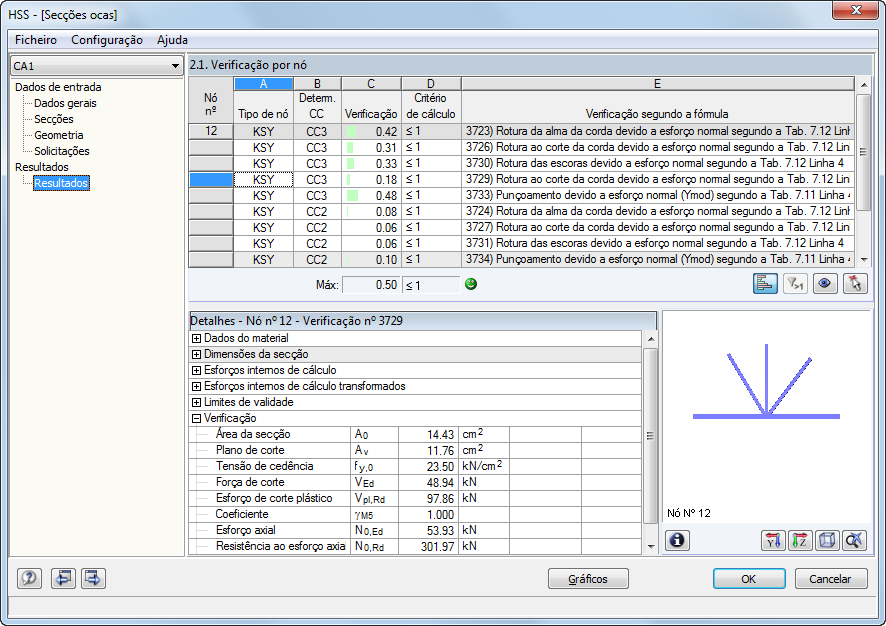The image size is (886, 626).
Task: Click the green smiley status icon
Action: tap(471, 284)
